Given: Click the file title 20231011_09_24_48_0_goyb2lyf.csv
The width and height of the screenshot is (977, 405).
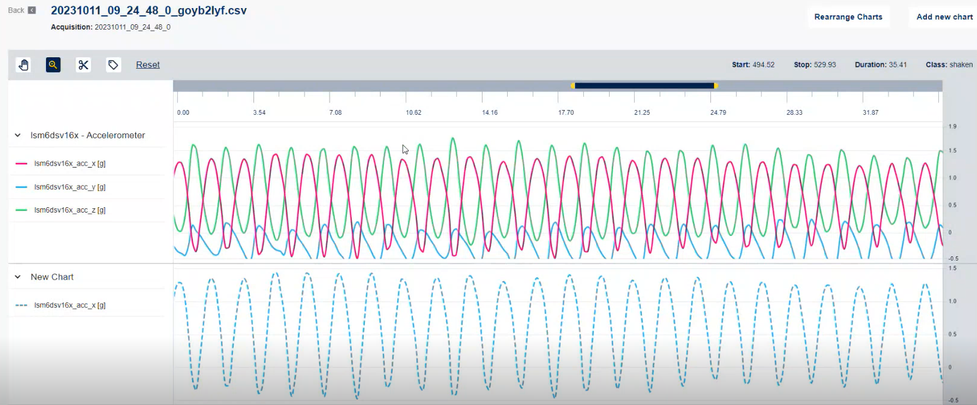Looking at the screenshot, I should pyautogui.click(x=148, y=11).
